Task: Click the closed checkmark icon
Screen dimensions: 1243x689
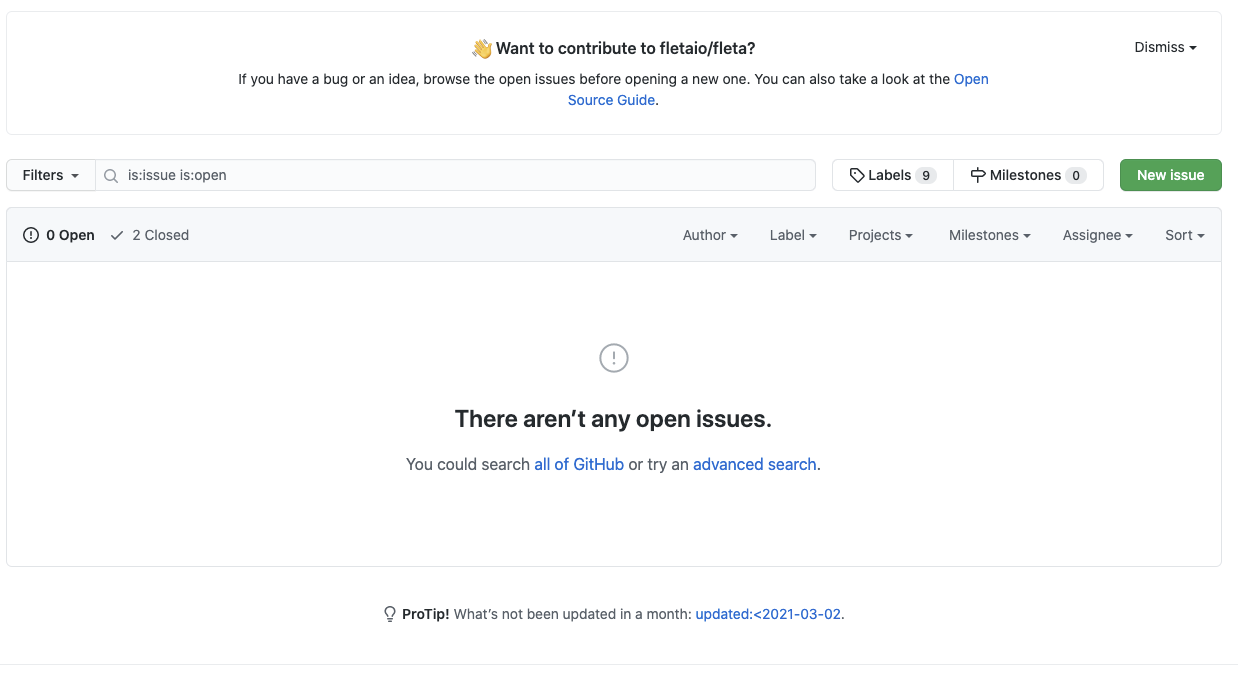Action: click(117, 235)
